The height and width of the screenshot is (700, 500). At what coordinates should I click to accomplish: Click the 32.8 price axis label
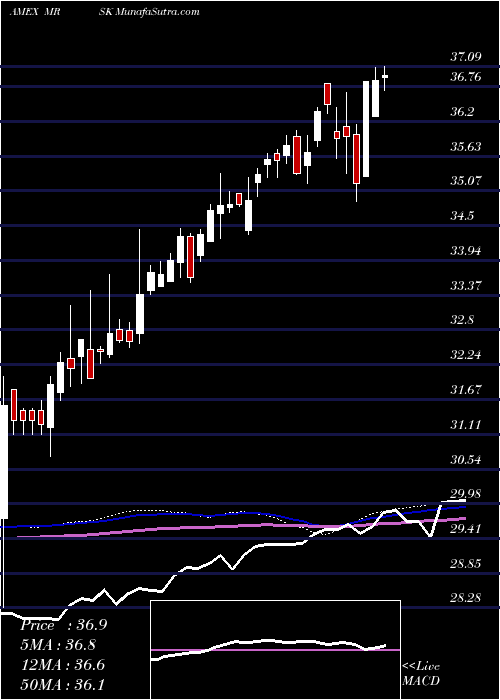462,320
